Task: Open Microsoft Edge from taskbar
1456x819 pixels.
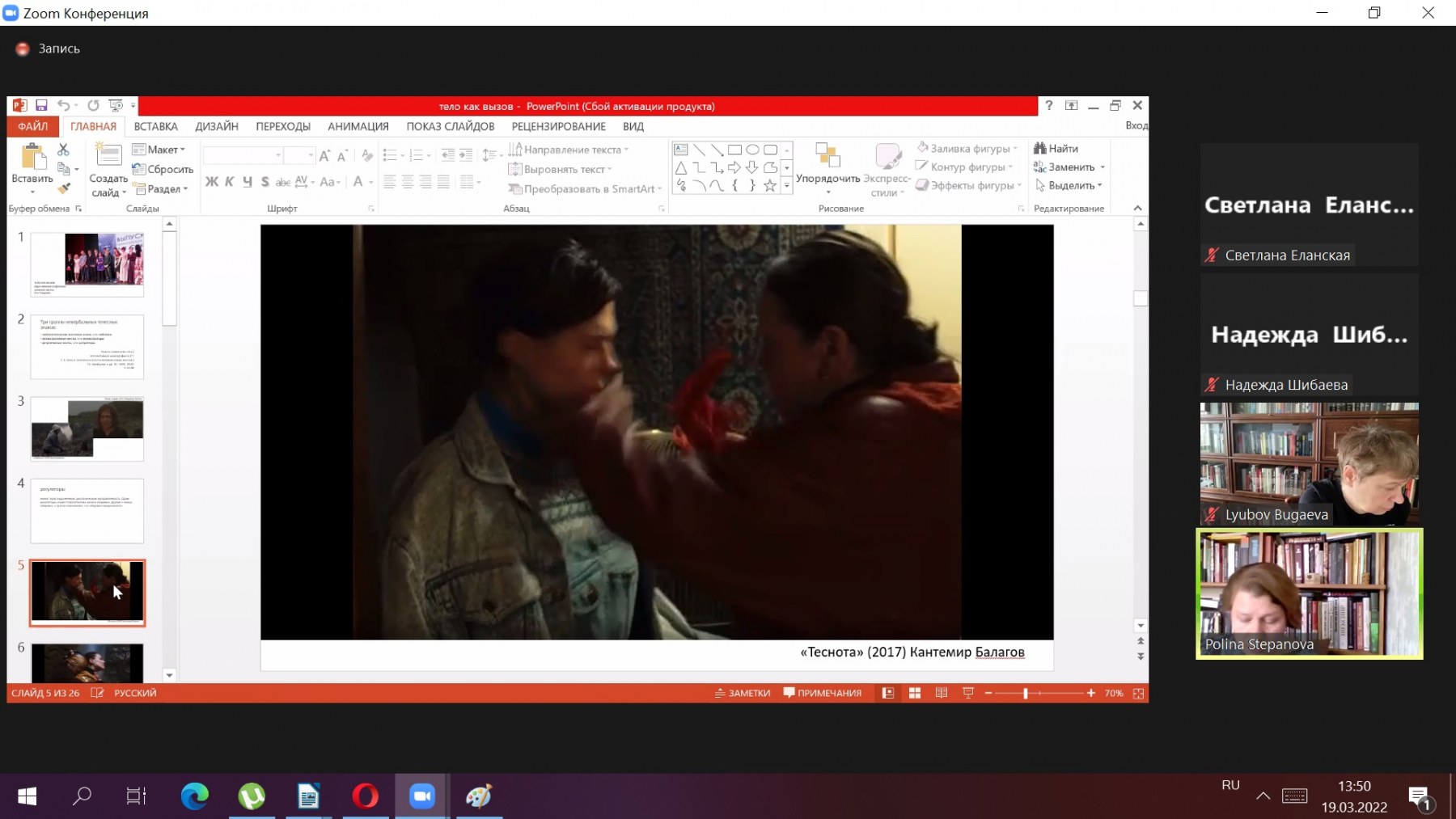Action: [x=194, y=796]
